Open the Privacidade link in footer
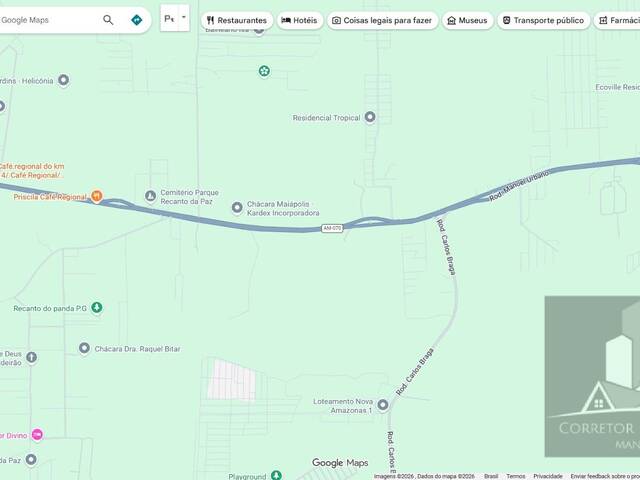 pyautogui.click(x=548, y=476)
